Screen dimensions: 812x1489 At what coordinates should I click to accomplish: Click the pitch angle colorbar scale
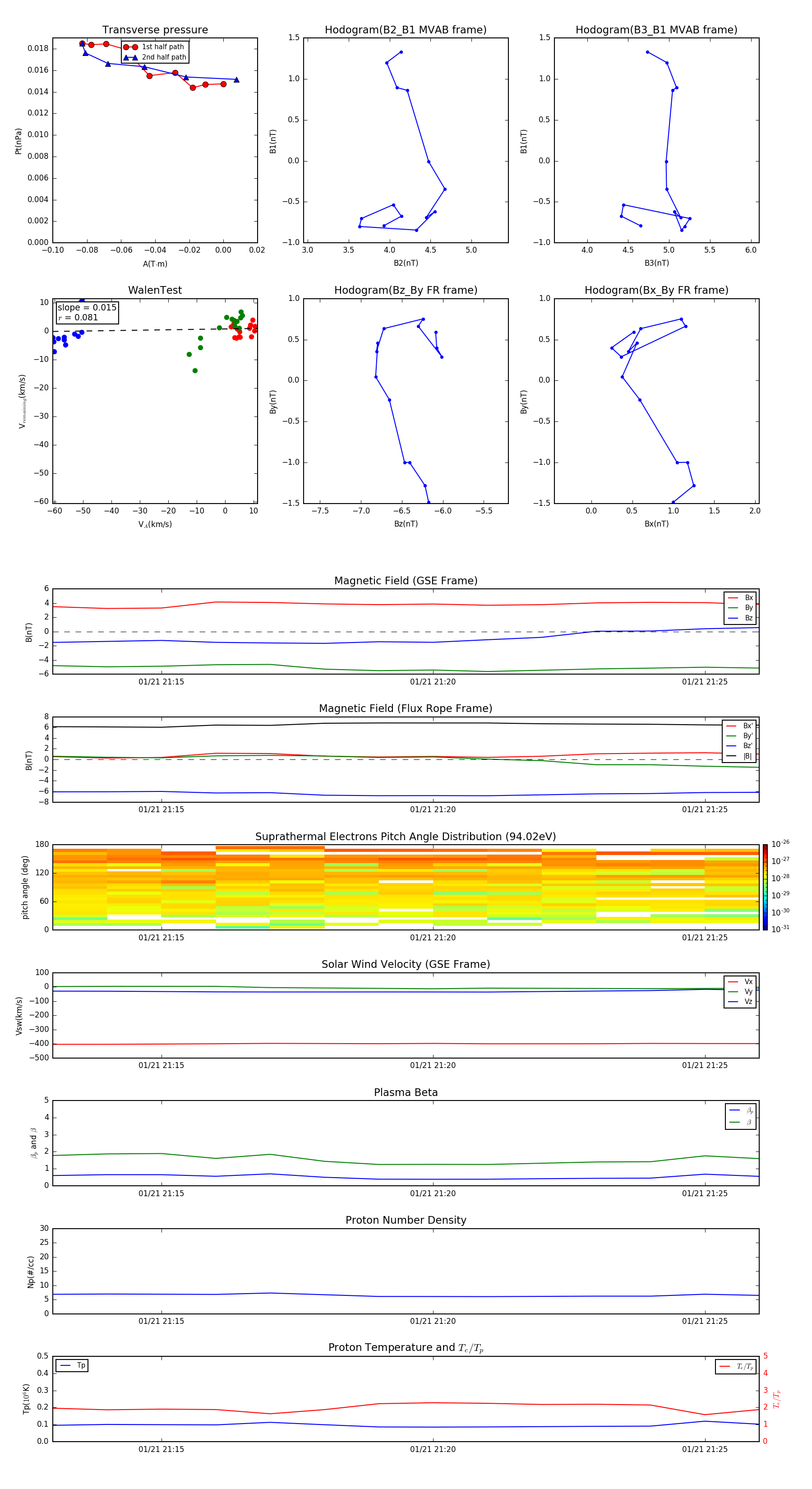(765, 887)
